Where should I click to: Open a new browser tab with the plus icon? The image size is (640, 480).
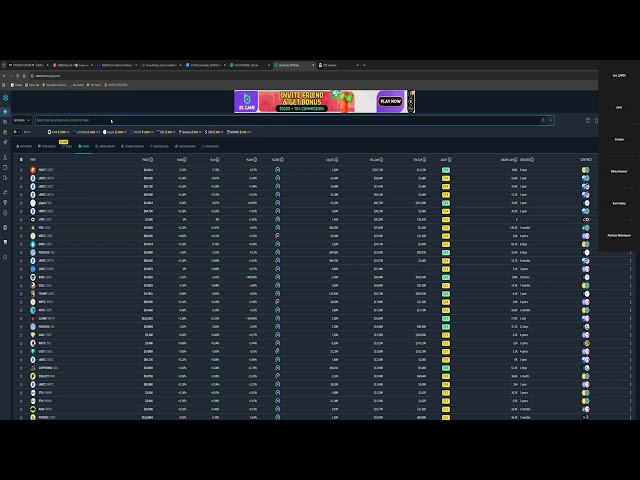tap(364, 65)
